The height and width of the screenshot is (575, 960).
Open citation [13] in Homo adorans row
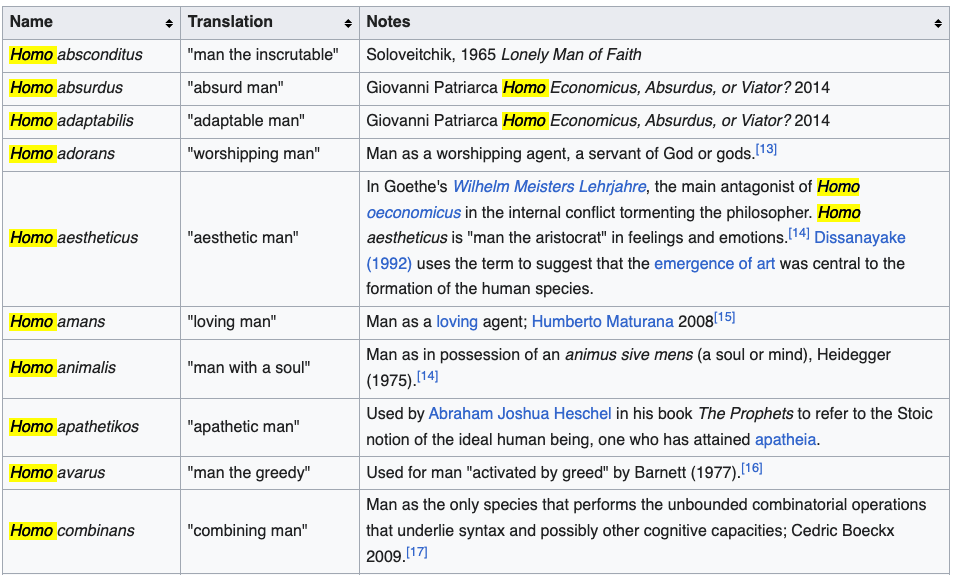[x=766, y=149]
